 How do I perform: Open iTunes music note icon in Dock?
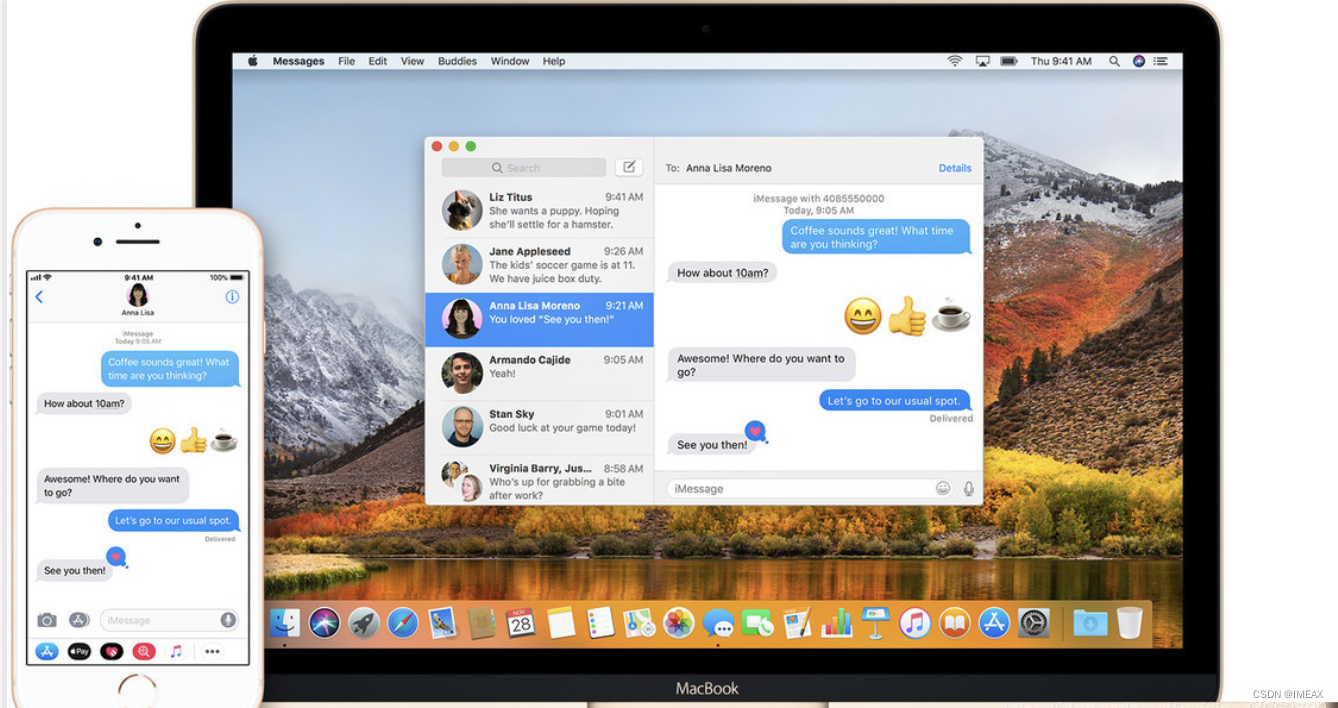click(915, 623)
